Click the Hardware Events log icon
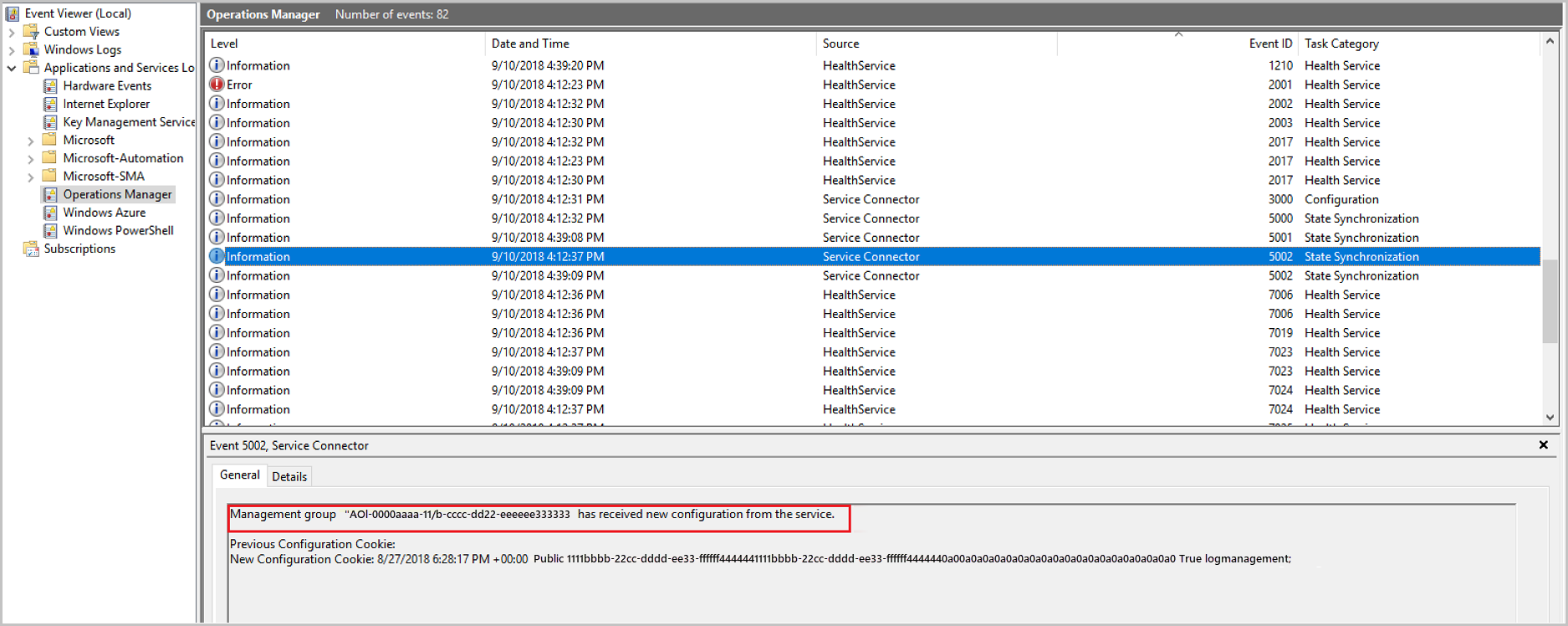1568x626 pixels. (x=50, y=85)
